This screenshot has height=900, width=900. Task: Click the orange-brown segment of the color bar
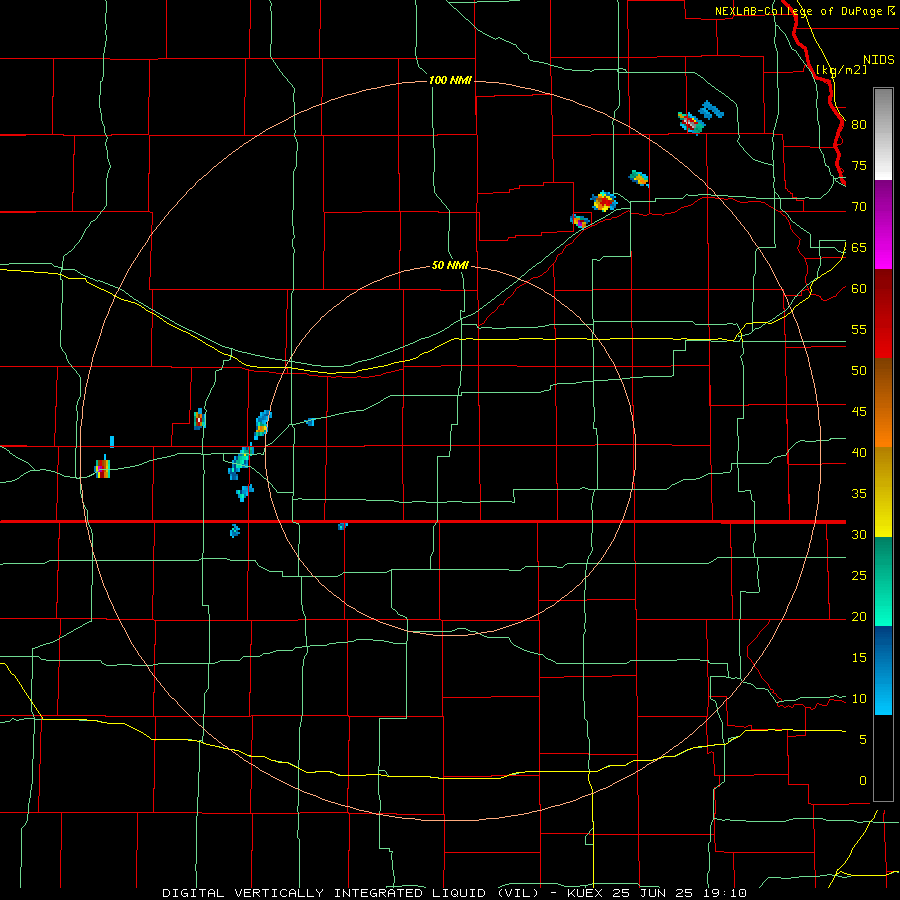(883, 402)
